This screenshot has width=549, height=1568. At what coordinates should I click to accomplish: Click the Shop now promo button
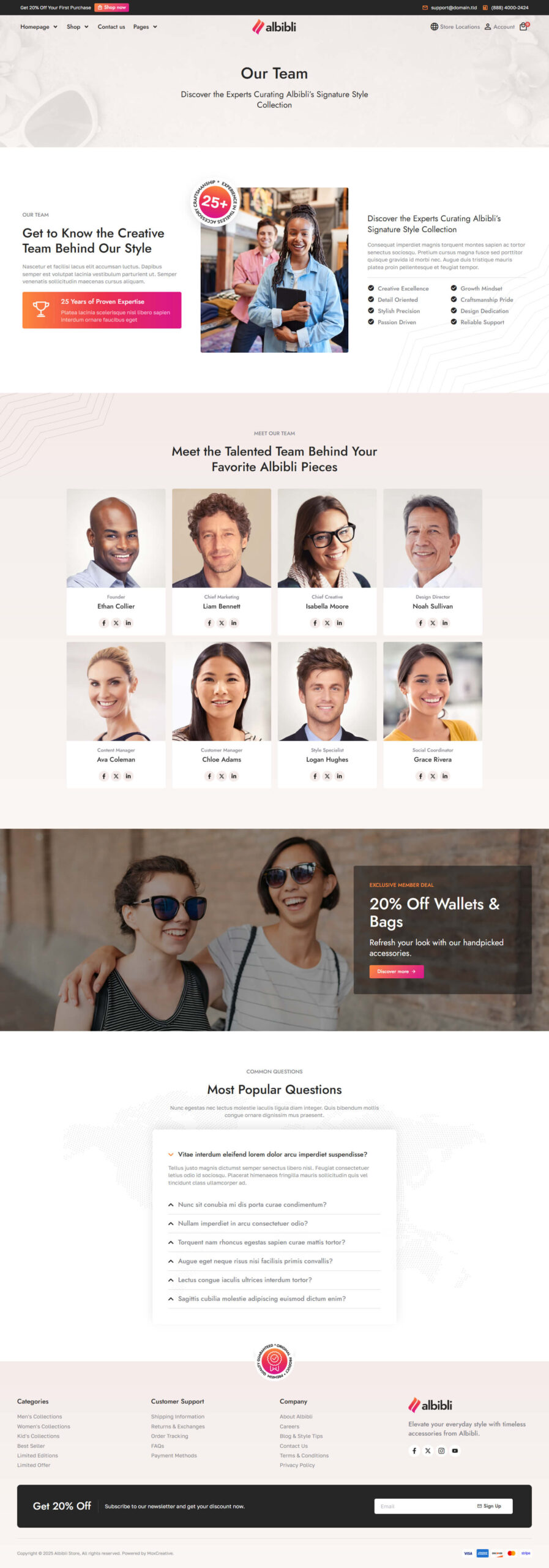(x=111, y=7)
